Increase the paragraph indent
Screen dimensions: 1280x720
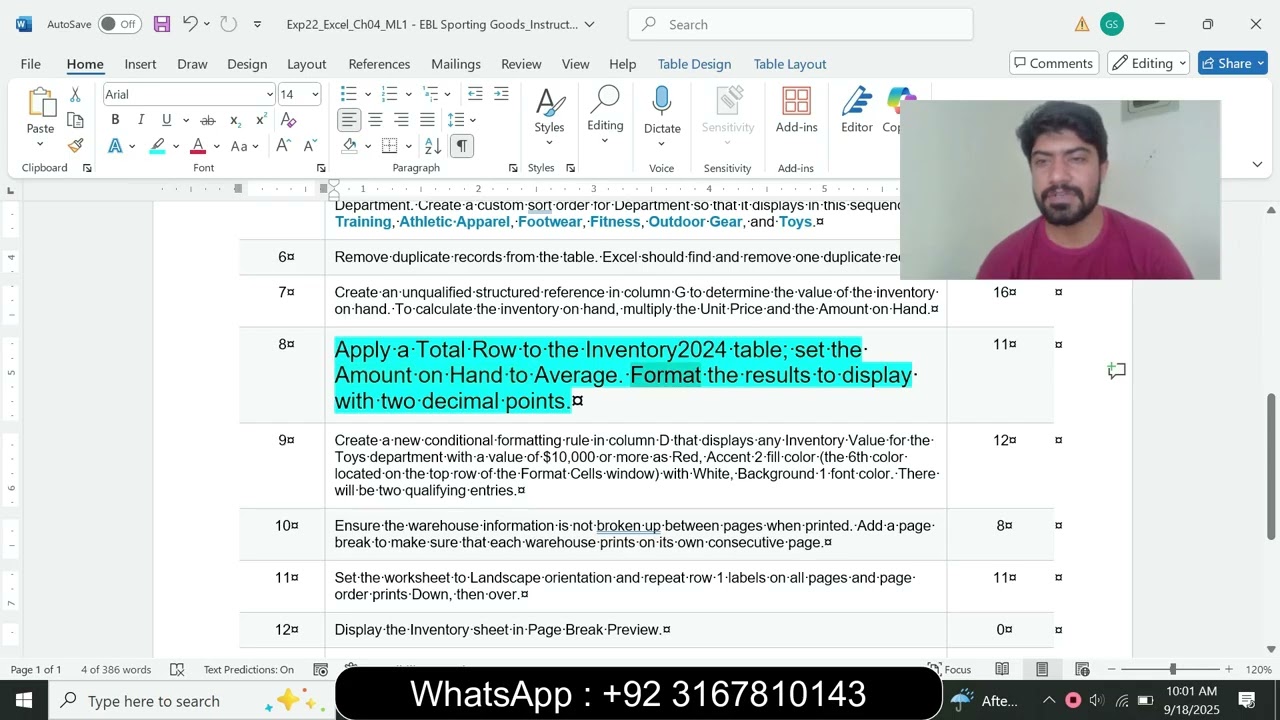coord(501,94)
